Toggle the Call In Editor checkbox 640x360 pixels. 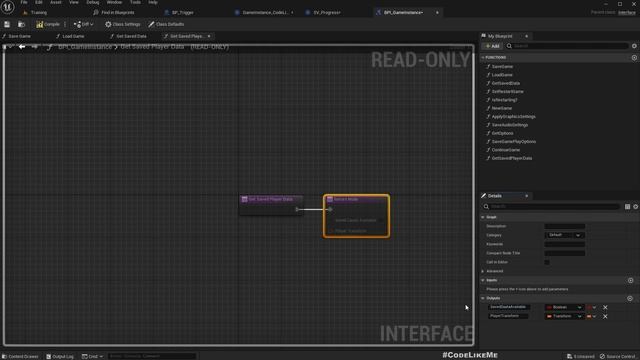pyautogui.click(x=547, y=262)
